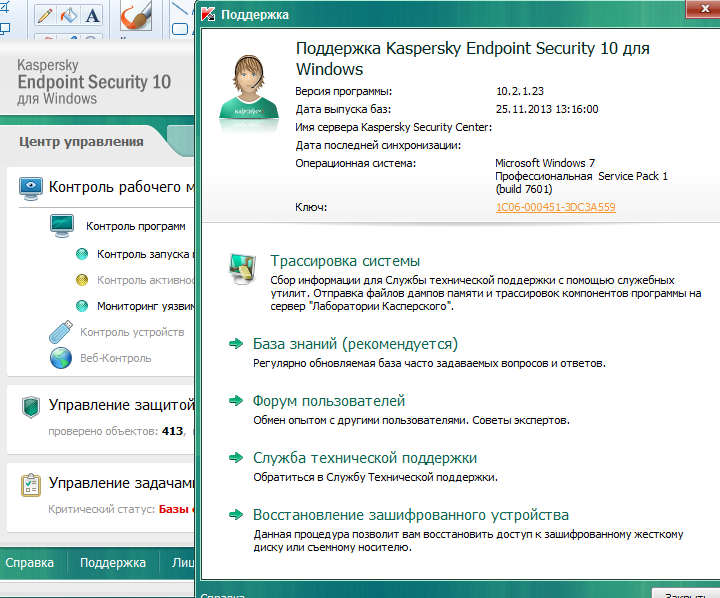Click the green status dot for Мониторинг уязвимостей

point(82,306)
